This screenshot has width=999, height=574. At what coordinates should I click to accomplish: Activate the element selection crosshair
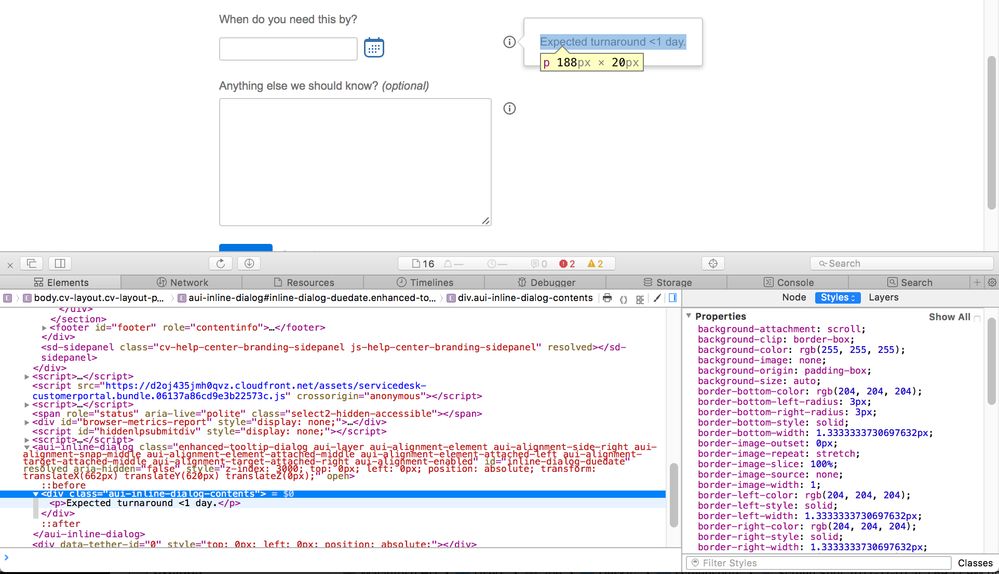[x=713, y=263]
